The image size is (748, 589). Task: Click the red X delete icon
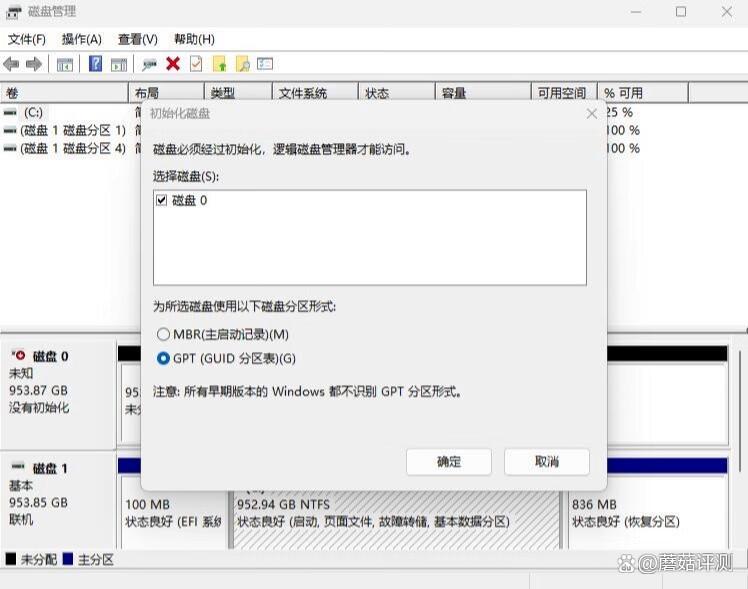pos(173,64)
